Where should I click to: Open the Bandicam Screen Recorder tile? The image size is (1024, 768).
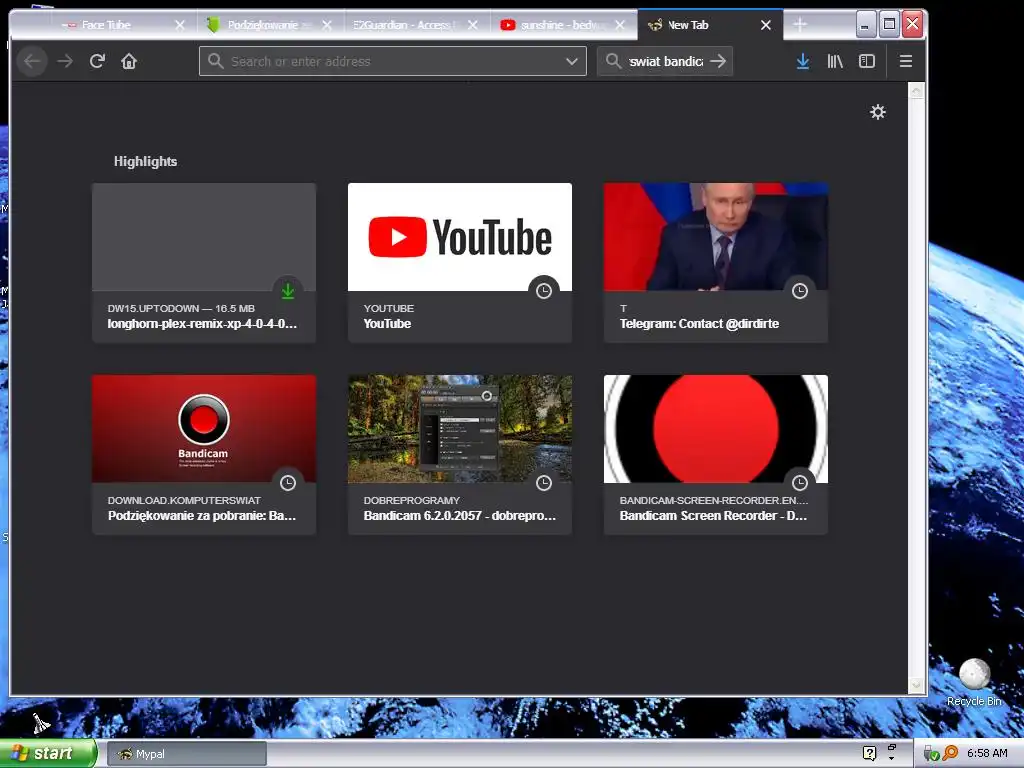716,455
